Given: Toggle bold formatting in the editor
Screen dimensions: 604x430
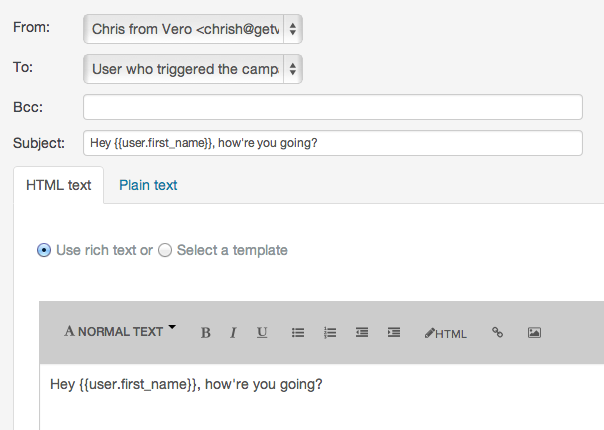Looking at the screenshot, I should [x=206, y=333].
